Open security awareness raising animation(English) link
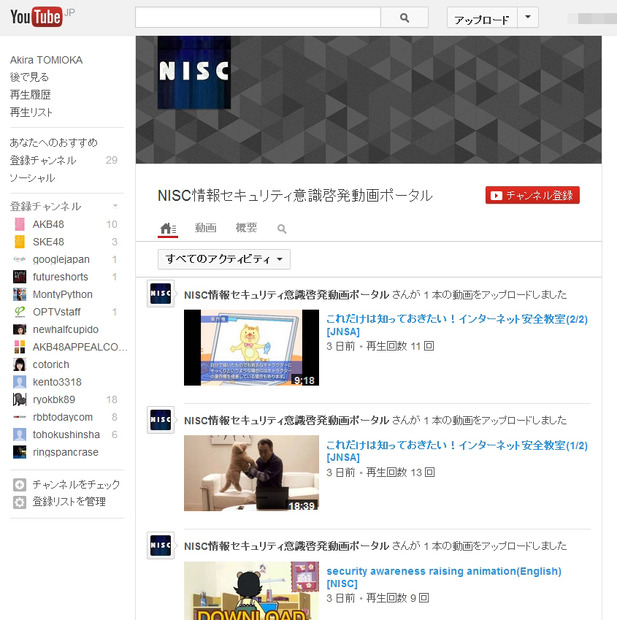The width and height of the screenshot is (617, 620). [x=444, y=577]
